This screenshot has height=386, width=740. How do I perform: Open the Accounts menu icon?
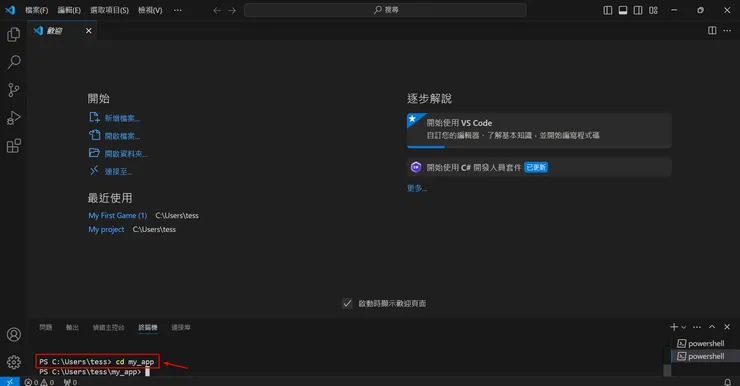pyautogui.click(x=14, y=335)
